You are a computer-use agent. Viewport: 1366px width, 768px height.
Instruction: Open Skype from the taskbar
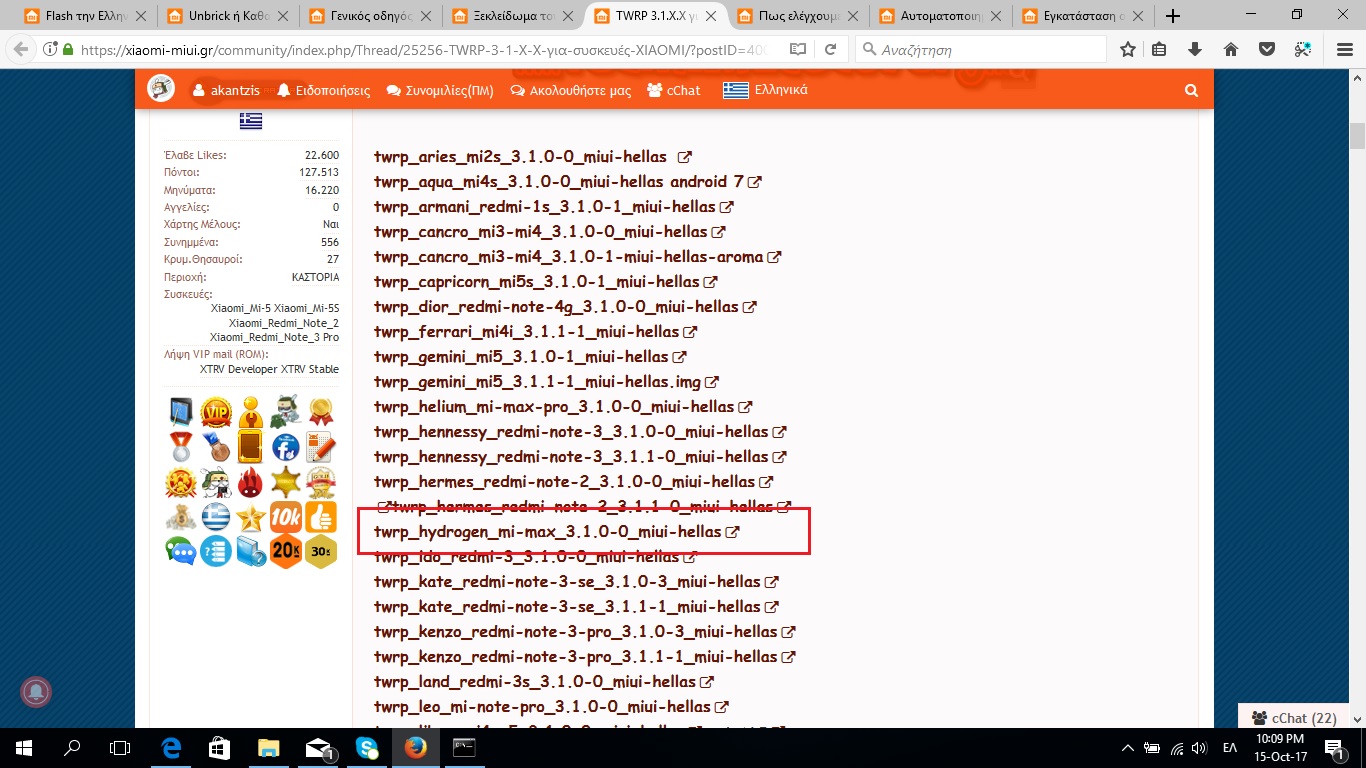[367, 747]
